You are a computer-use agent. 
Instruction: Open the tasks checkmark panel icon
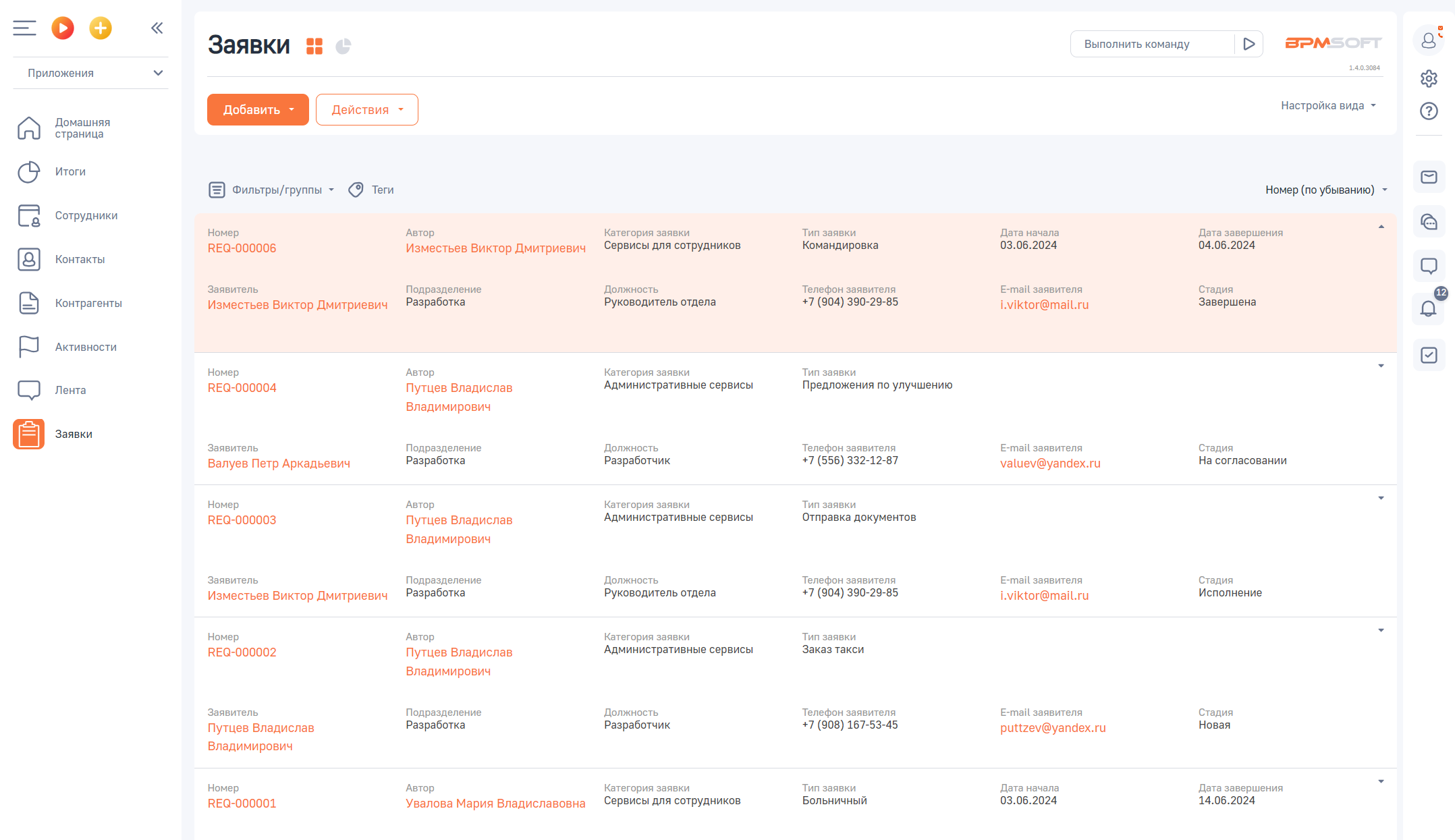click(x=1429, y=355)
